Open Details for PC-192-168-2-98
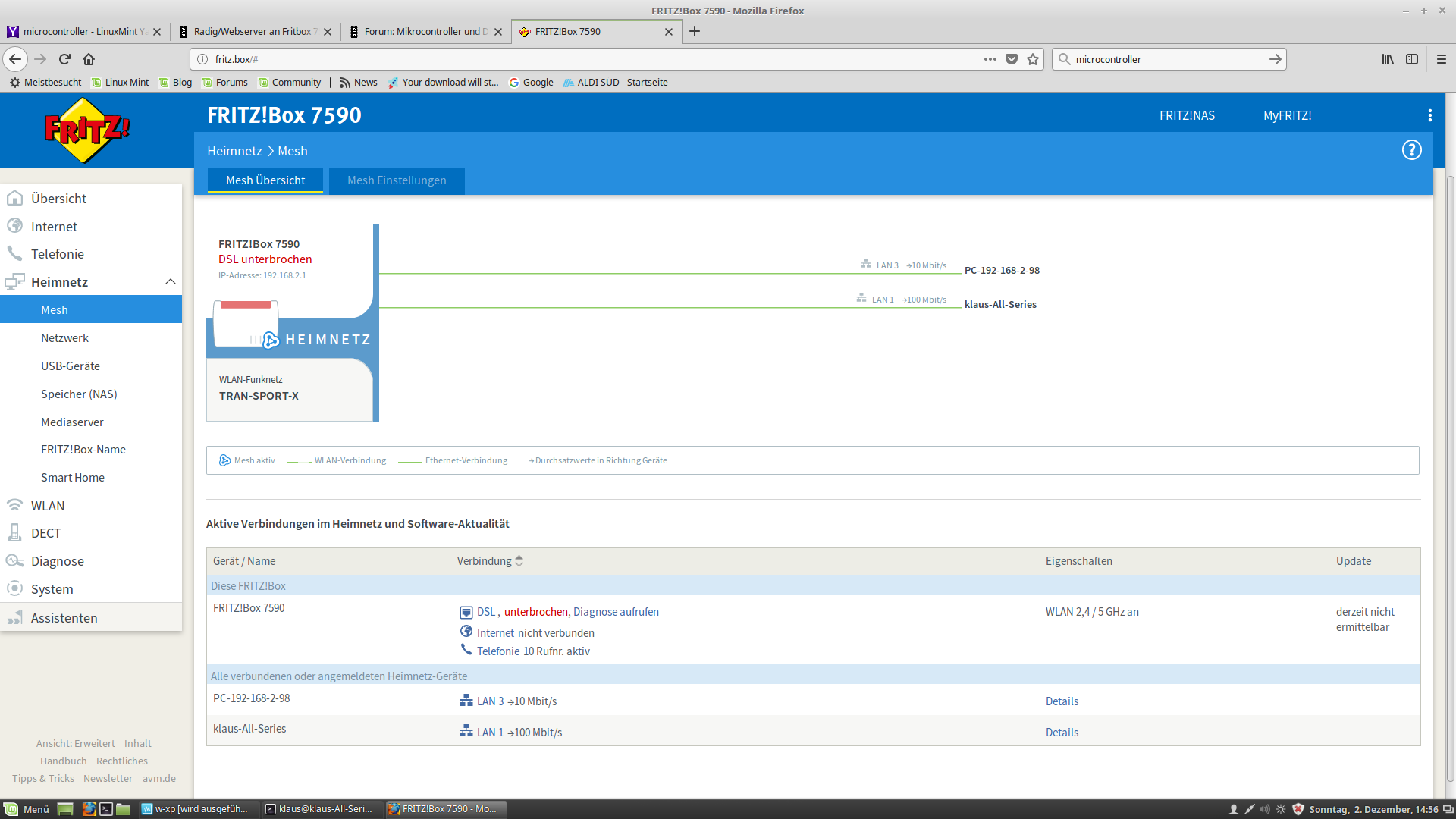The height and width of the screenshot is (819, 1456). click(1062, 701)
